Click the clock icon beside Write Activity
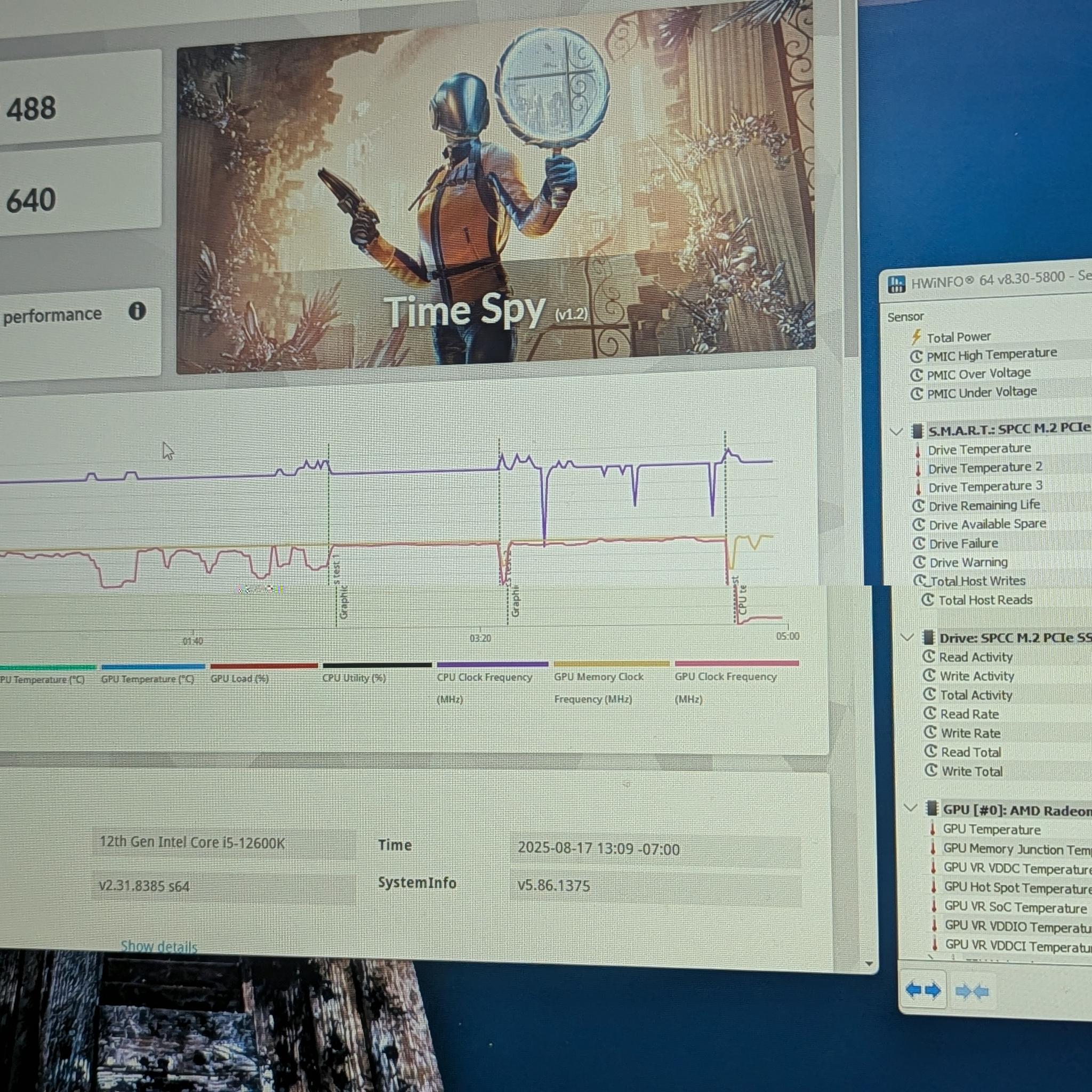The width and height of the screenshot is (1092, 1092). click(x=929, y=676)
